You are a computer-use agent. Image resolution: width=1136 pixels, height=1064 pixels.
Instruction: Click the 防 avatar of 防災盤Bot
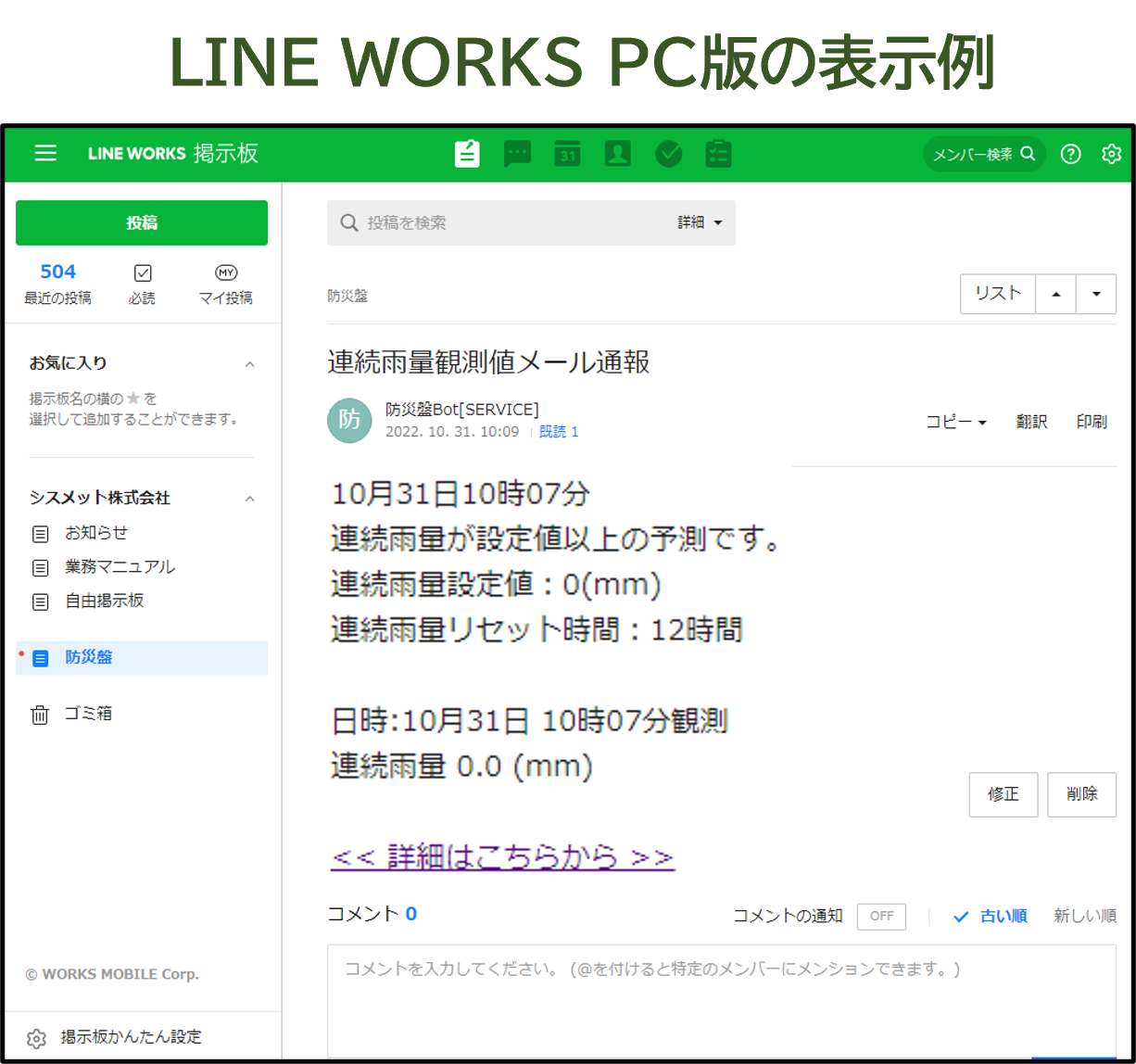[x=350, y=420]
